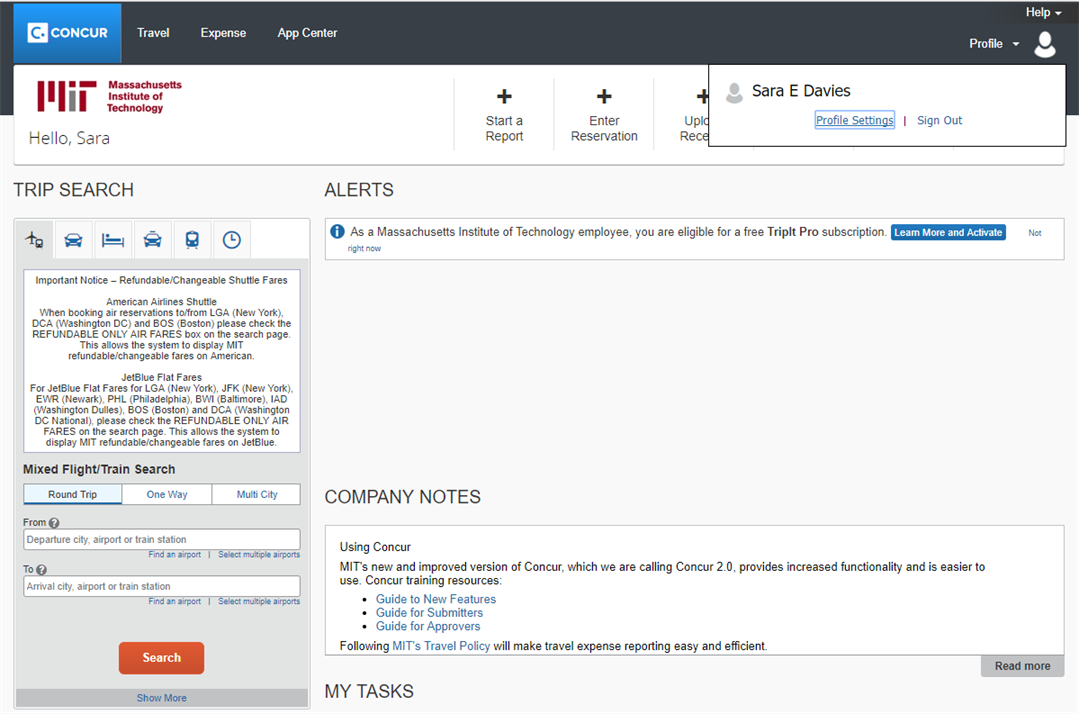Viewport: 1079px width, 714px height.
Task: Choose the One Way trip type
Action: coord(167,494)
